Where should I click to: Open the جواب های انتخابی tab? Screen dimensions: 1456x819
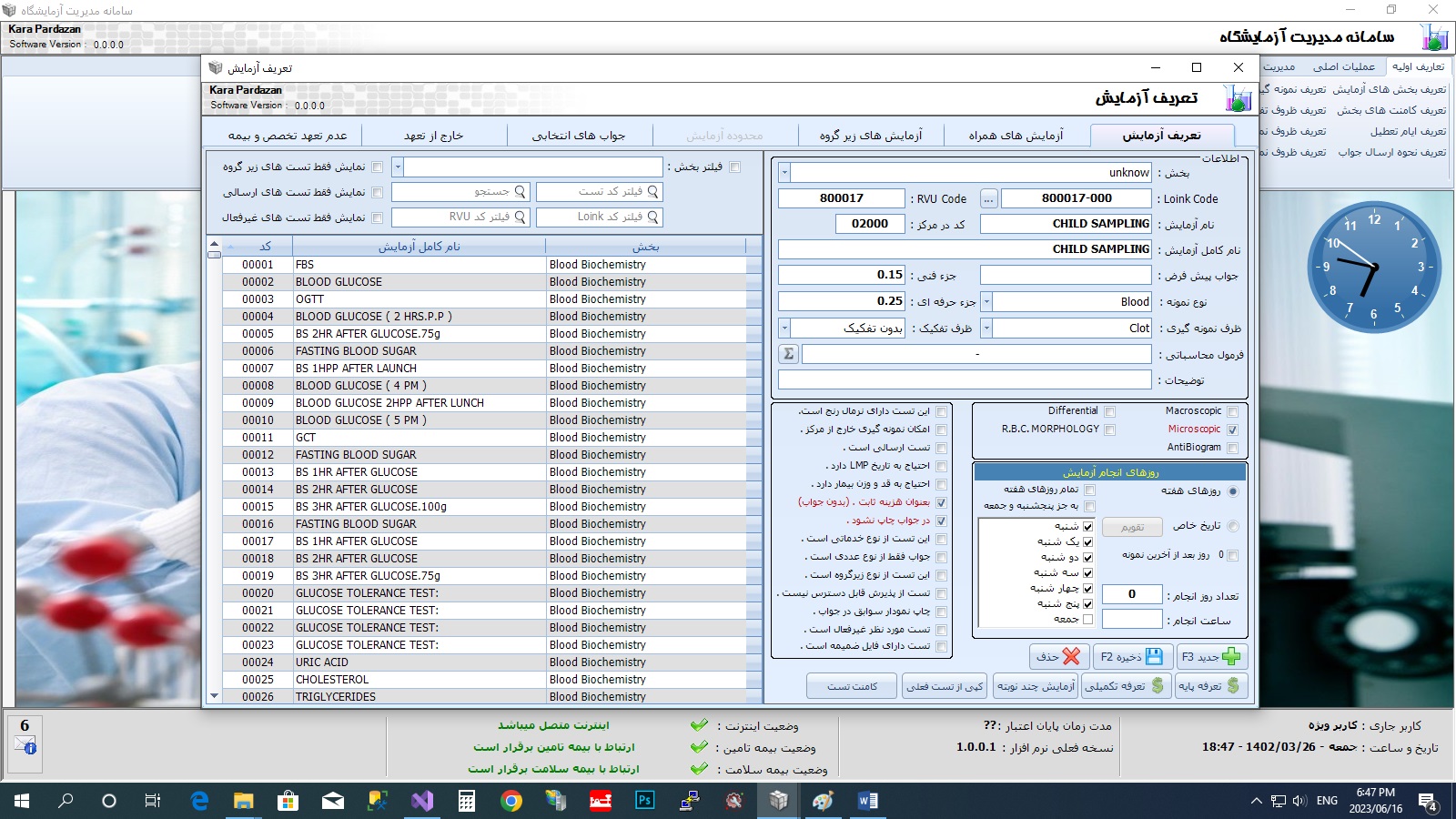point(579,134)
